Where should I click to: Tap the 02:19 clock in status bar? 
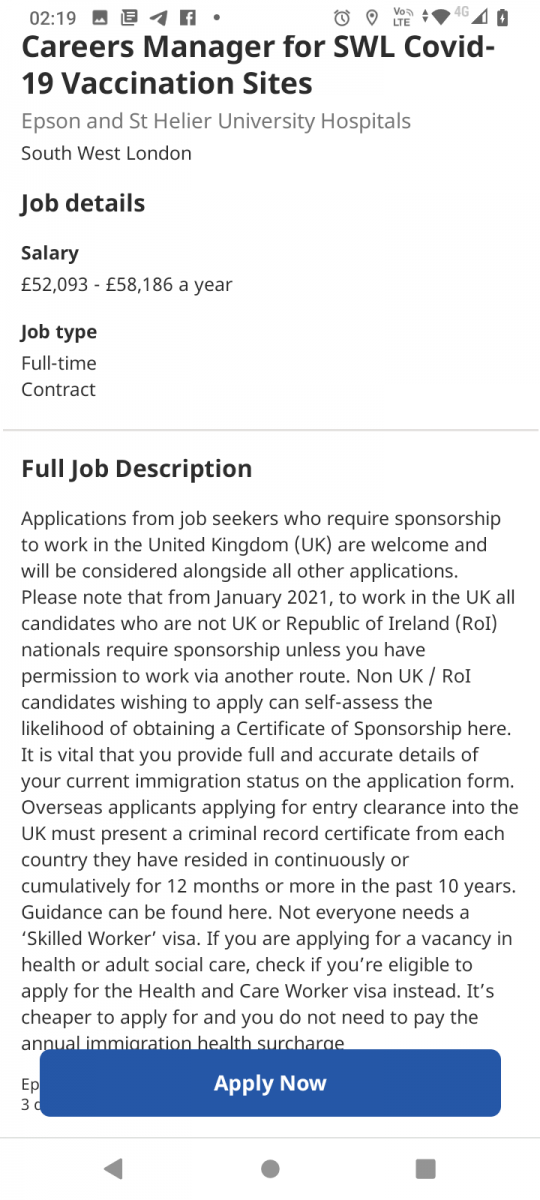pos(50,18)
